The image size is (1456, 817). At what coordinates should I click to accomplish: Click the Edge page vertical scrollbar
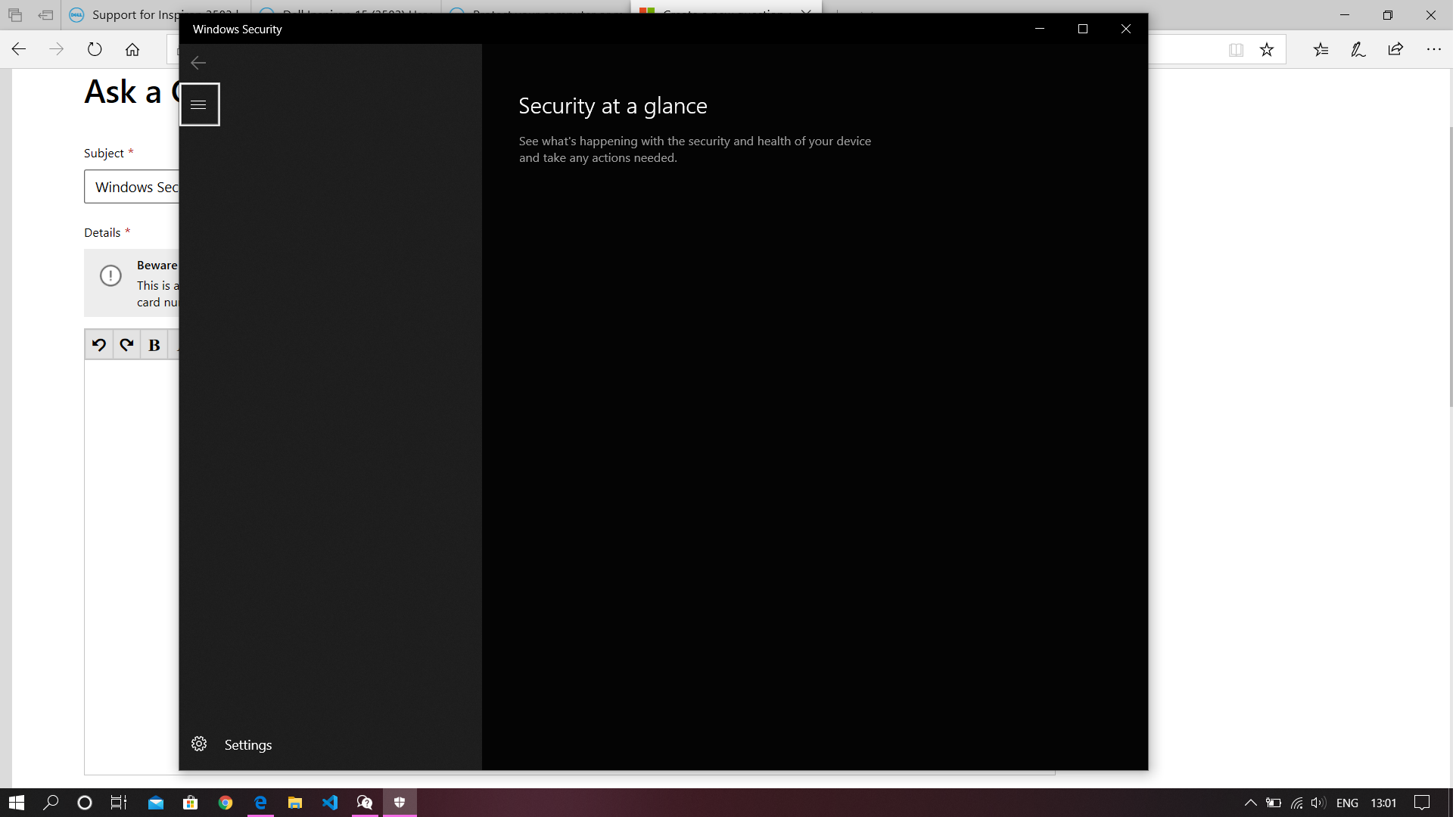pos(1451,267)
